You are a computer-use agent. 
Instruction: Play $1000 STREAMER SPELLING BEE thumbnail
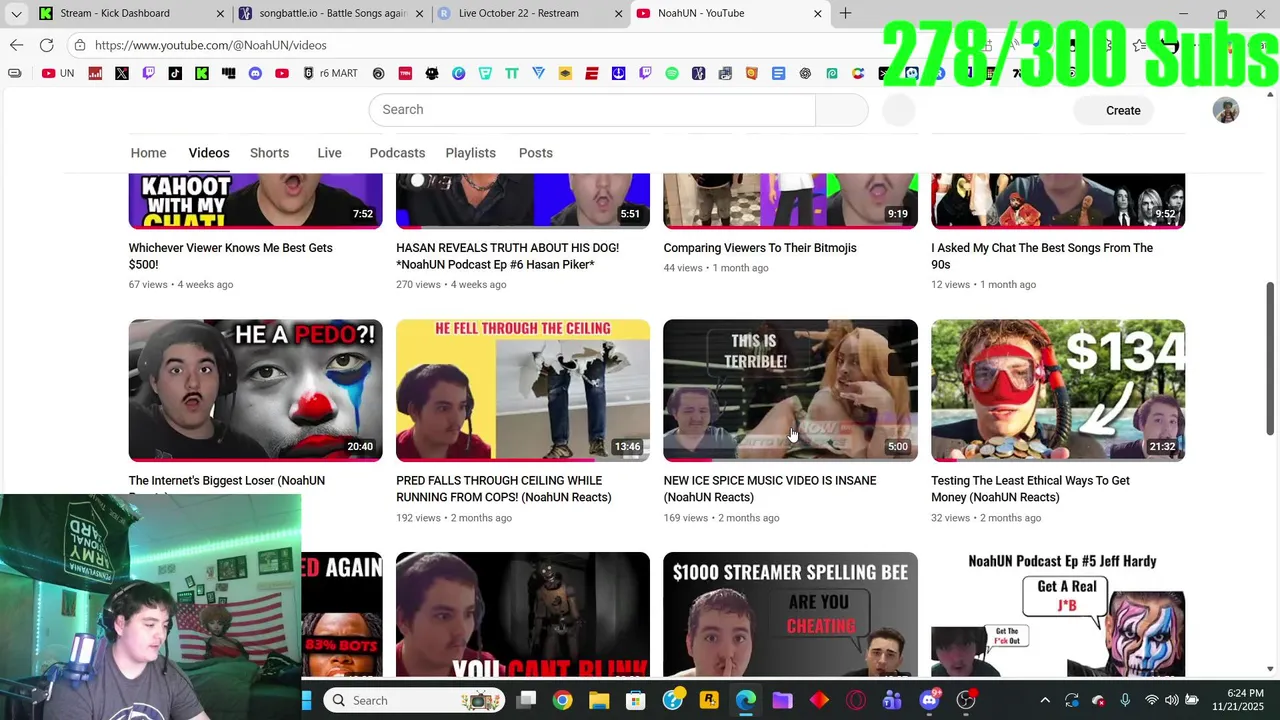tap(790, 614)
